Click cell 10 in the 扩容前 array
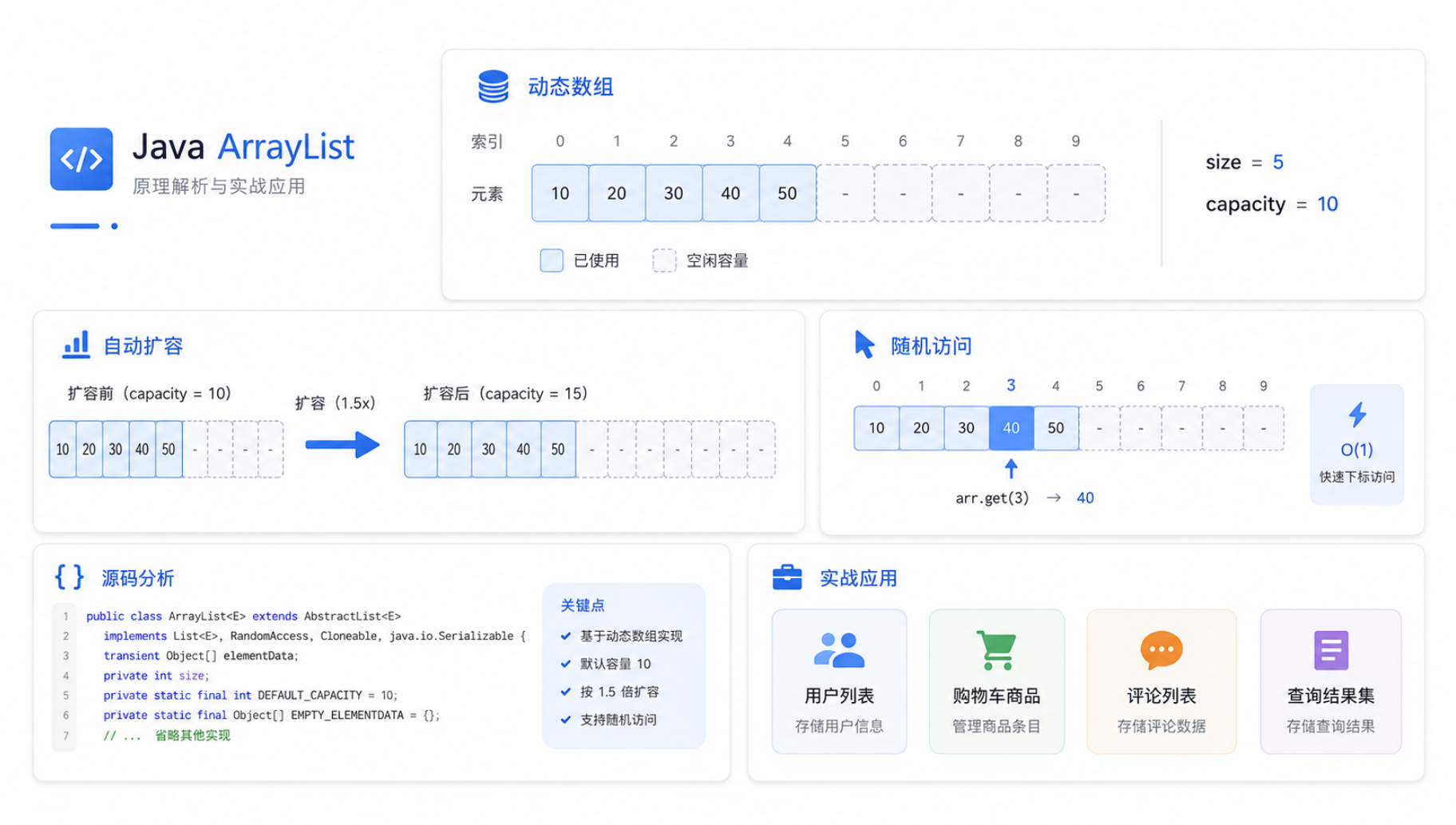The height and width of the screenshot is (825, 1456). tap(63, 450)
